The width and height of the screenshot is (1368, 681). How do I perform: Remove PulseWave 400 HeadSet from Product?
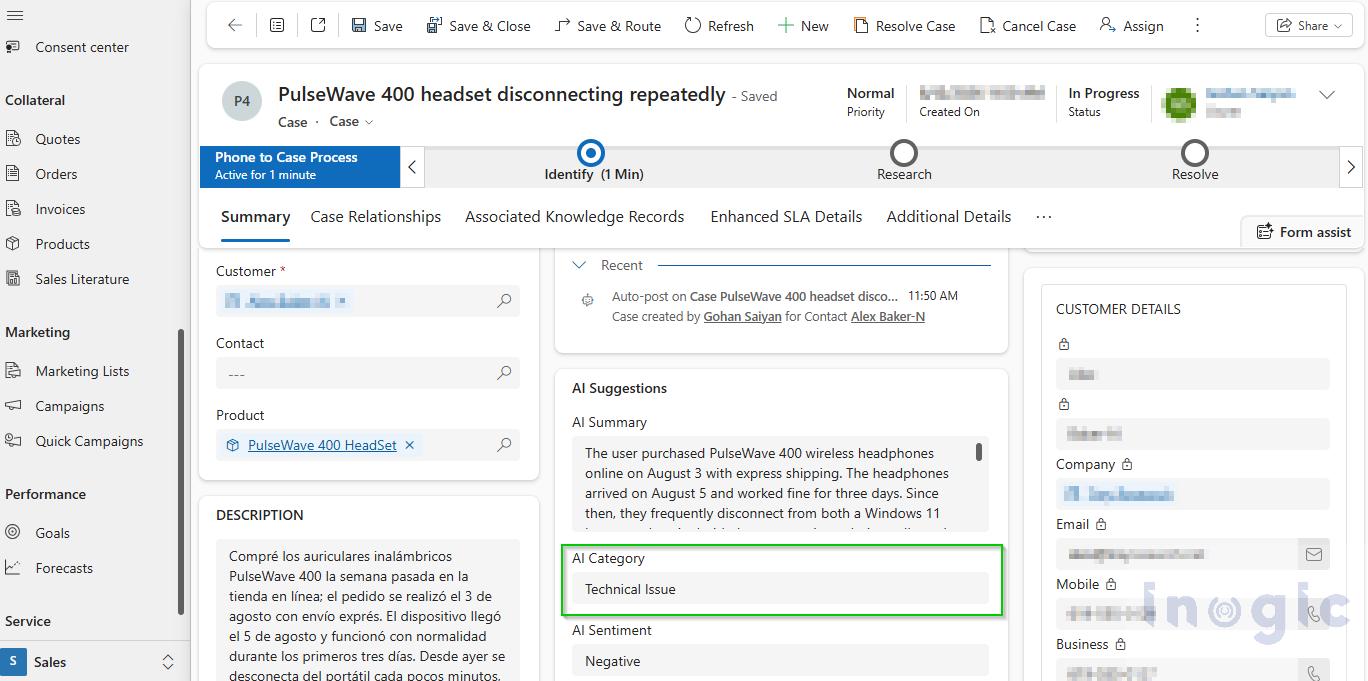[409, 445]
